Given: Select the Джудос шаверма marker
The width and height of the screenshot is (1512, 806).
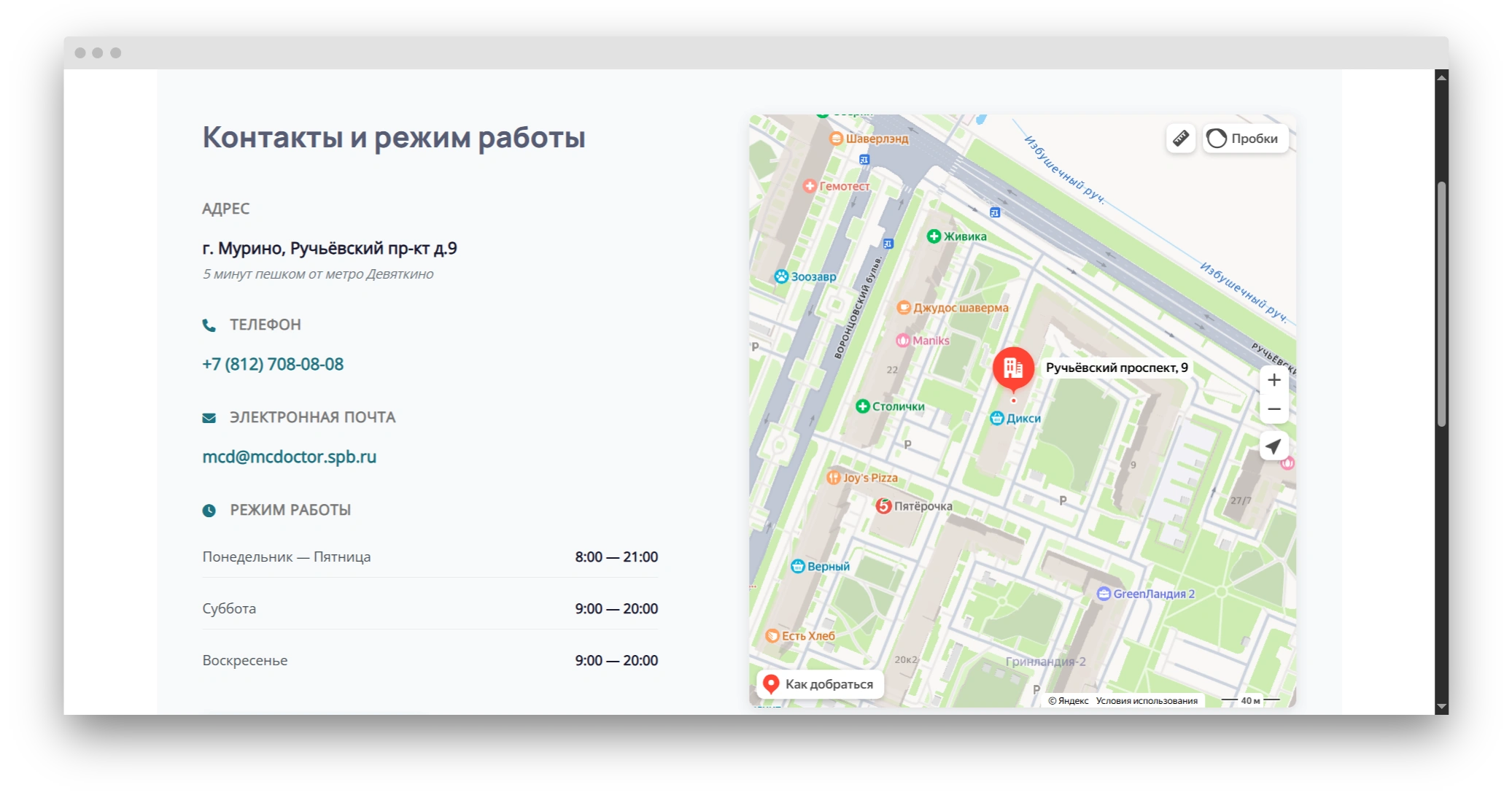Looking at the screenshot, I should click(x=953, y=308).
